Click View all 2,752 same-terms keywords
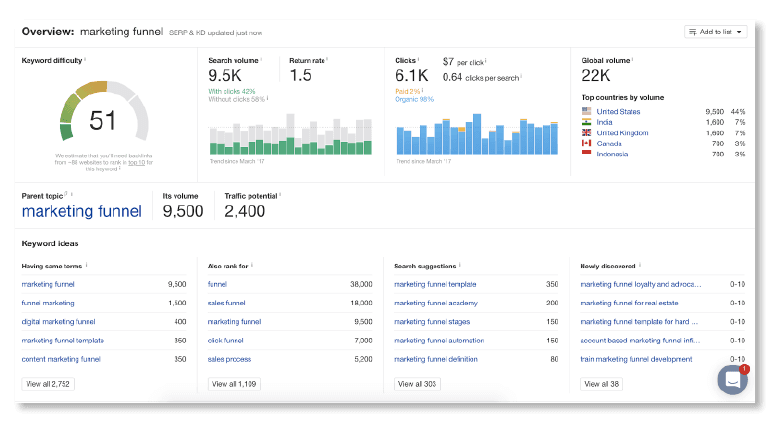The width and height of the screenshot is (770, 424). pos(48,384)
